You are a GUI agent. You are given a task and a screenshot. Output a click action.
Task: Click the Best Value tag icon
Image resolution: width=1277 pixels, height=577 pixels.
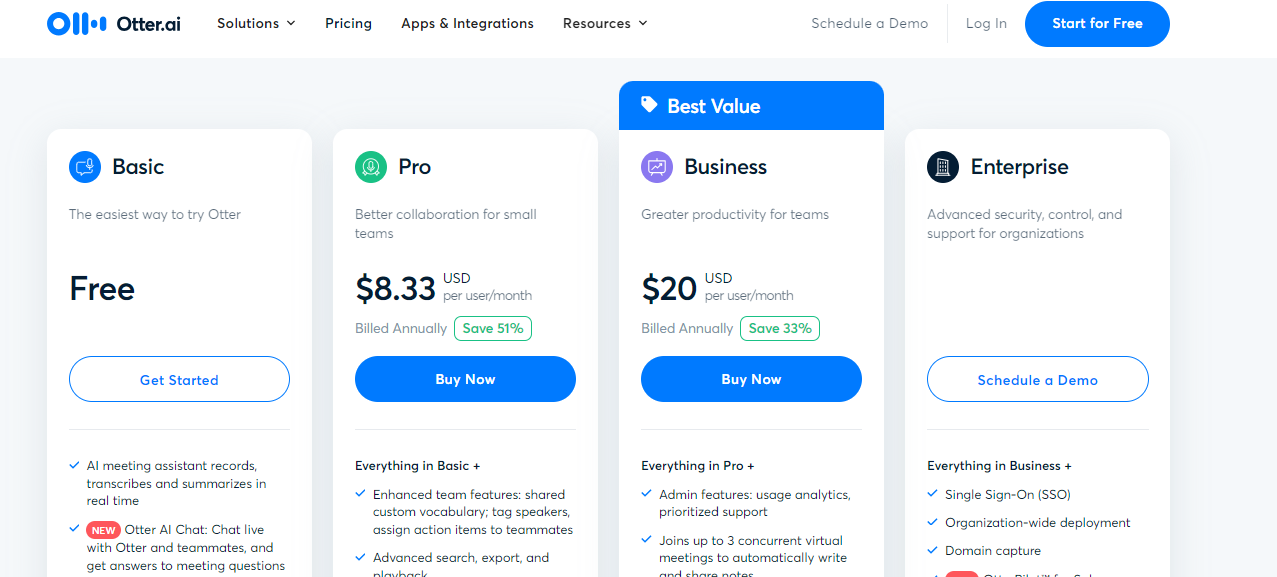click(x=649, y=105)
